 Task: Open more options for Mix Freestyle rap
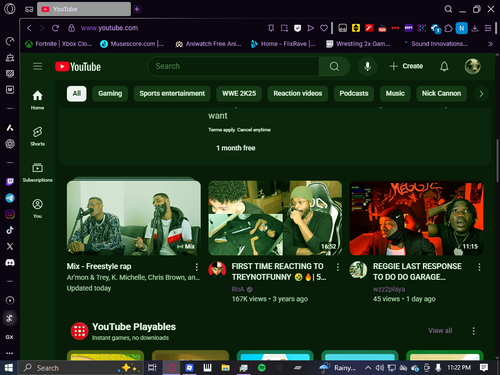point(197,267)
